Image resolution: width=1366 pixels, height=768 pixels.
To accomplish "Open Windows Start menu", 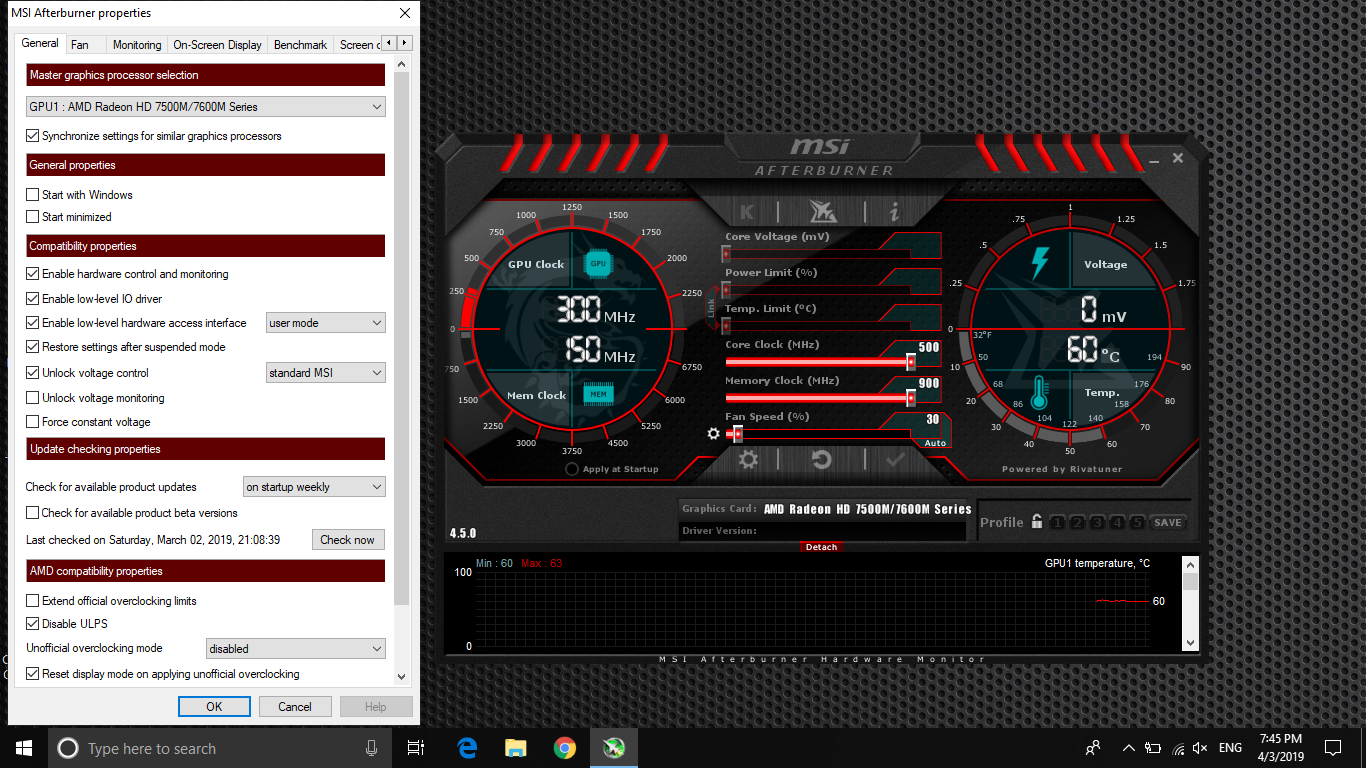I will [24, 748].
